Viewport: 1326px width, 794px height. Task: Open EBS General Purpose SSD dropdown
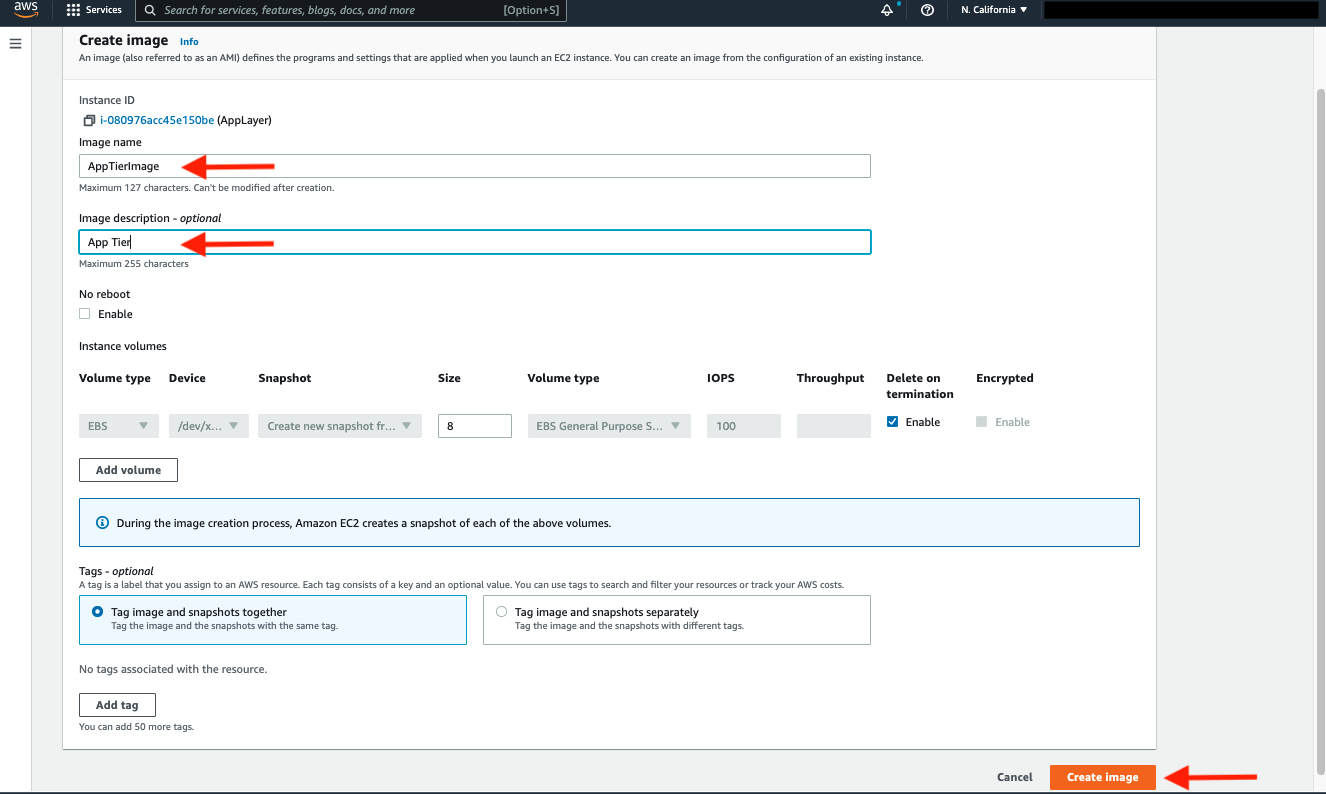click(x=609, y=426)
